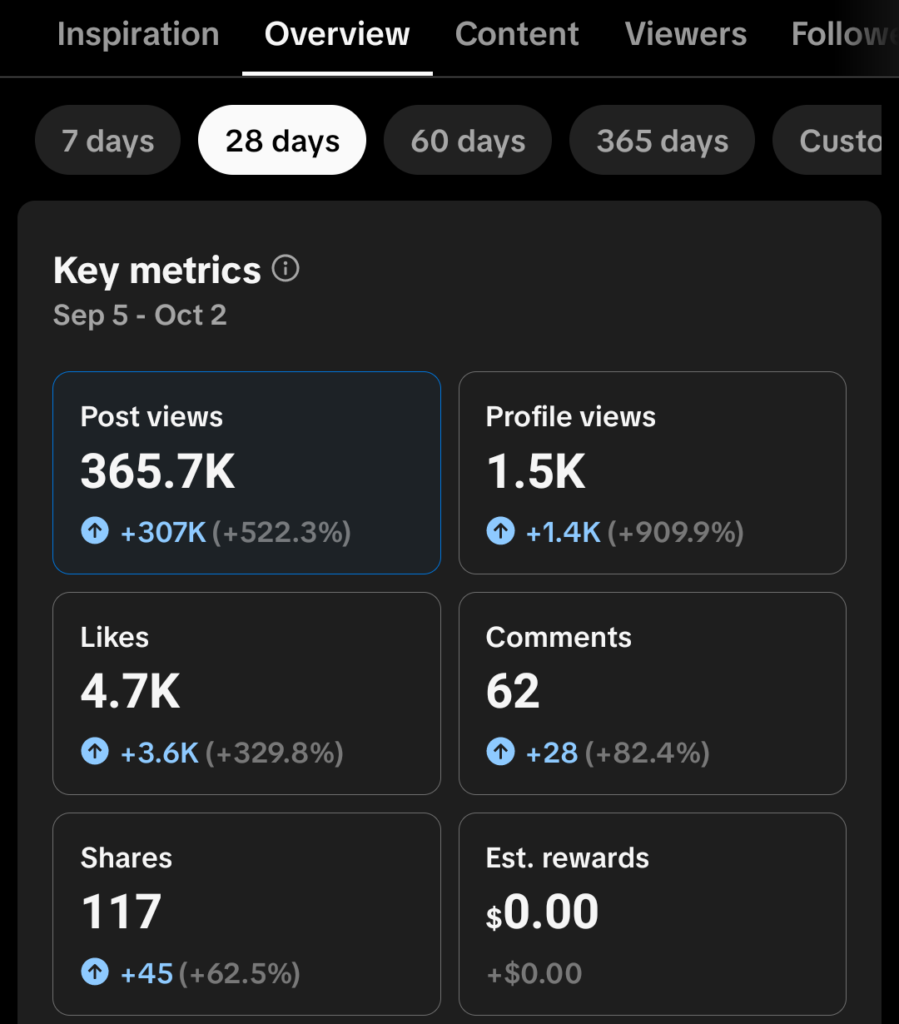Switch to the Inspiration tab
This screenshot has width=899, height=1024.
[138, 34]
